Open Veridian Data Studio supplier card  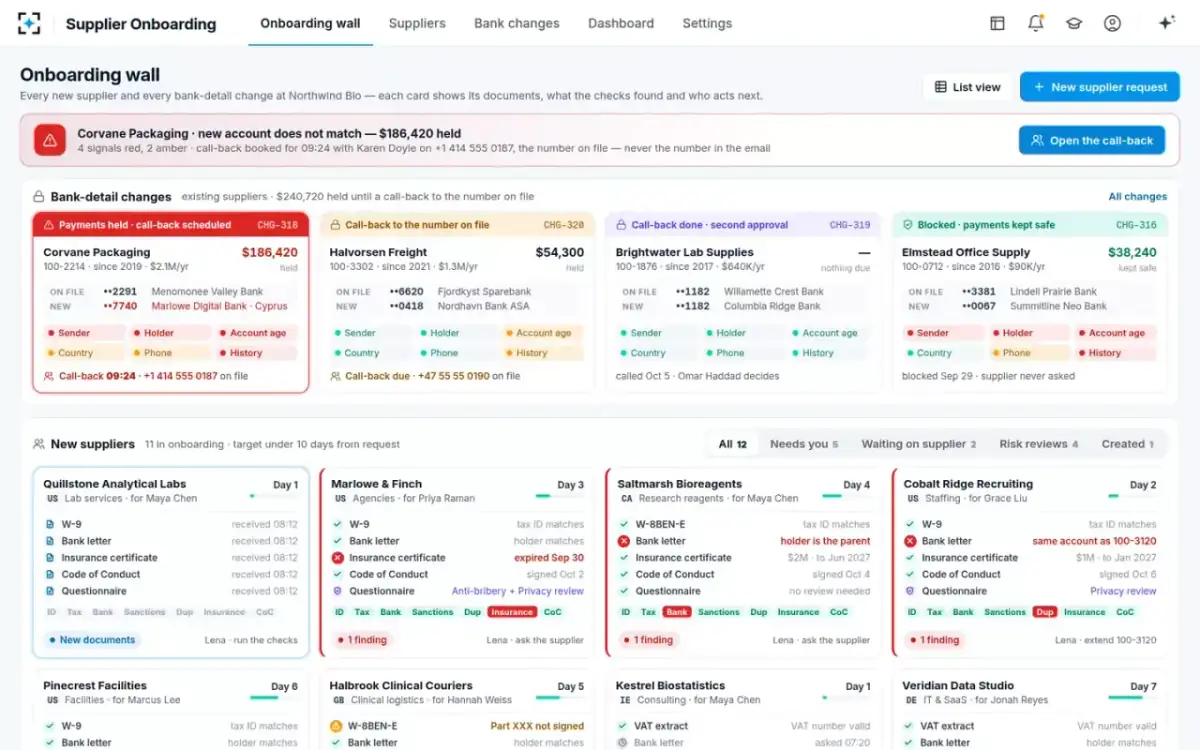coord(1029,711)
